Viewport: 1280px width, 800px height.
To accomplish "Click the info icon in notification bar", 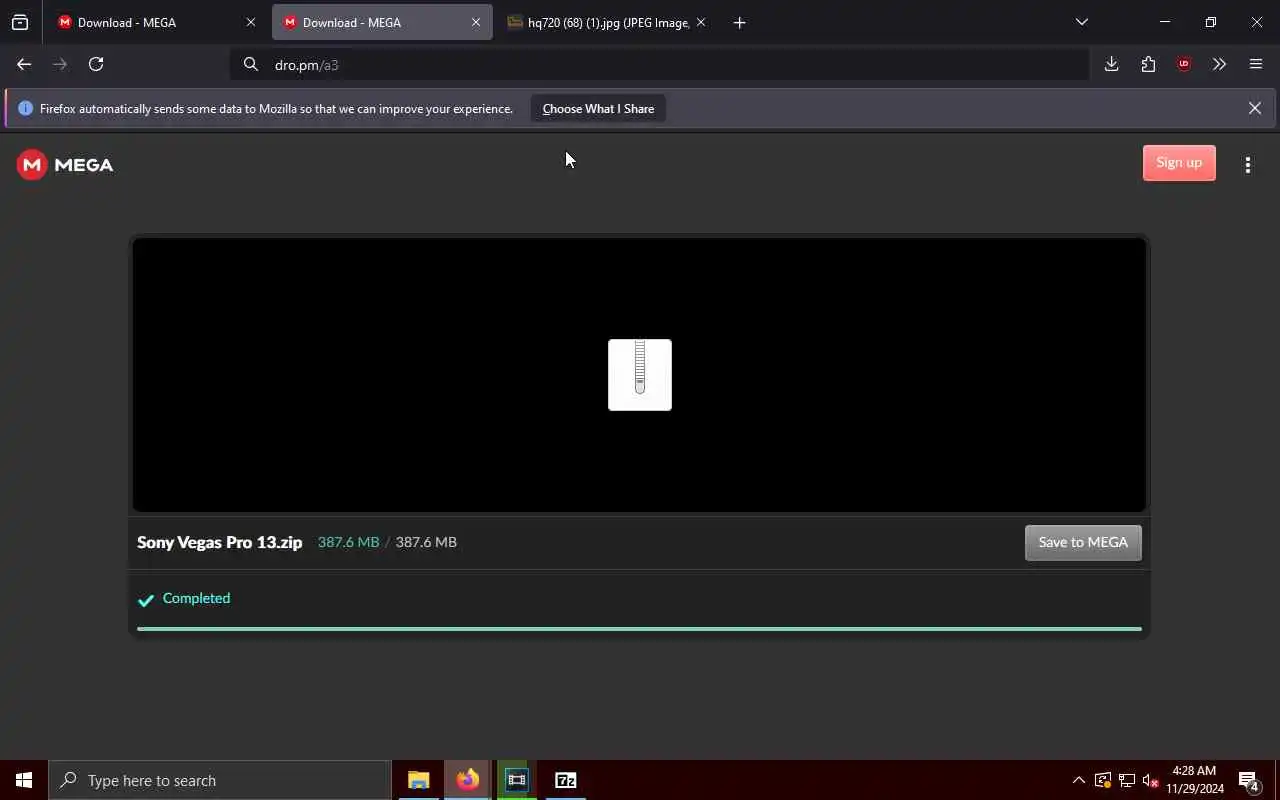I will tap(25, 108).
